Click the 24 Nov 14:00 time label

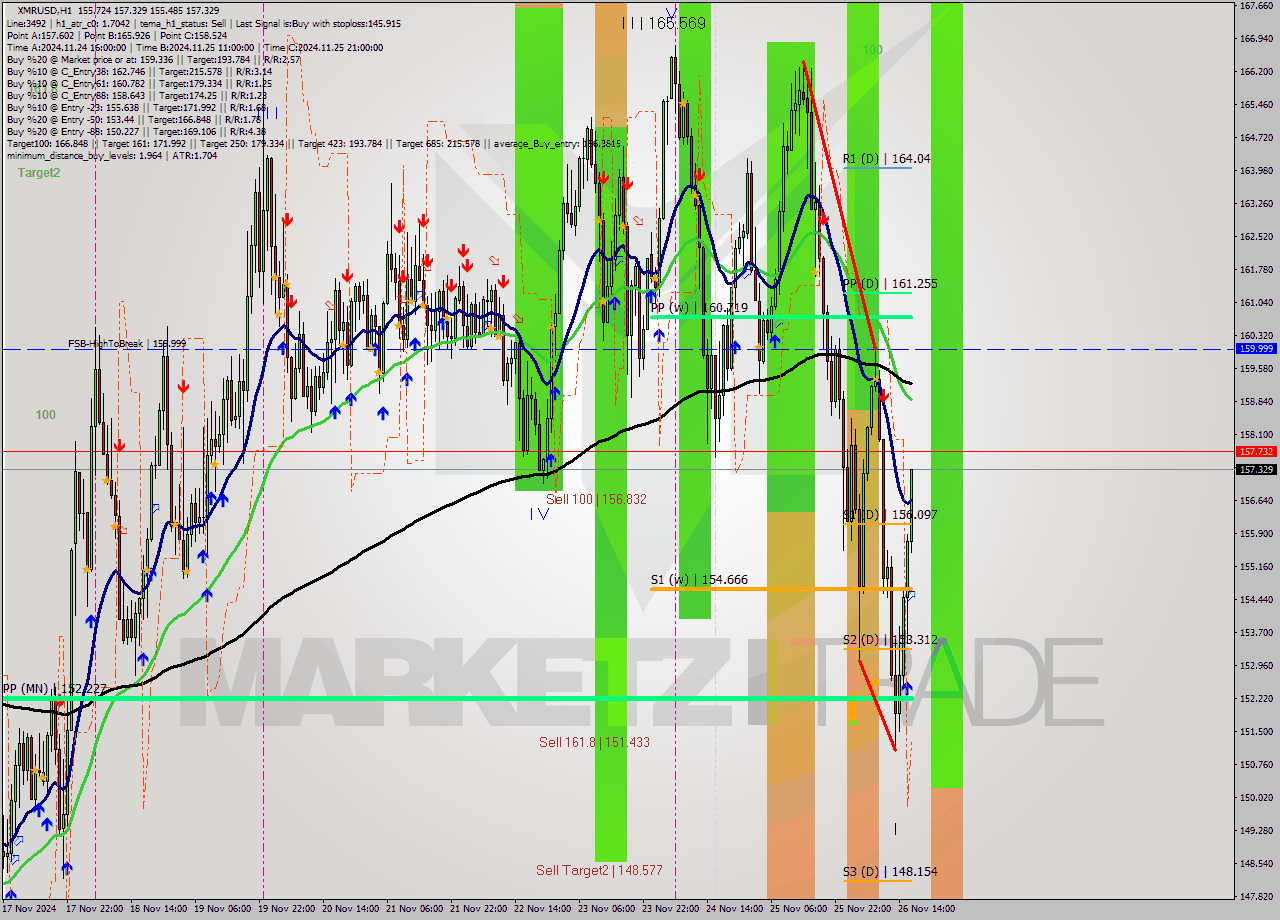734,910
